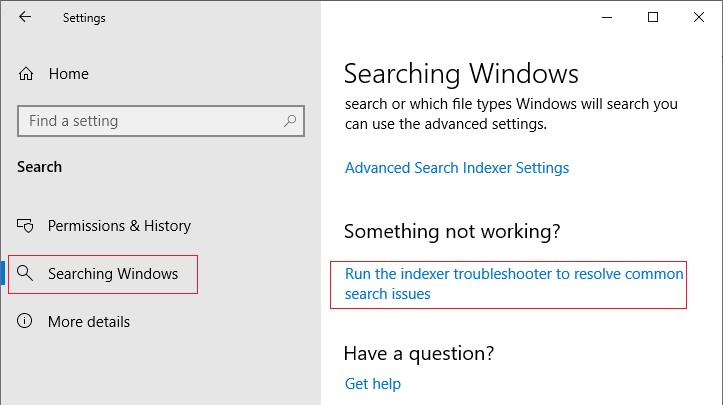This screenshot has width=723, height=405.
Task: Open the Permissions & History page
Action: (x=119, y=226)
